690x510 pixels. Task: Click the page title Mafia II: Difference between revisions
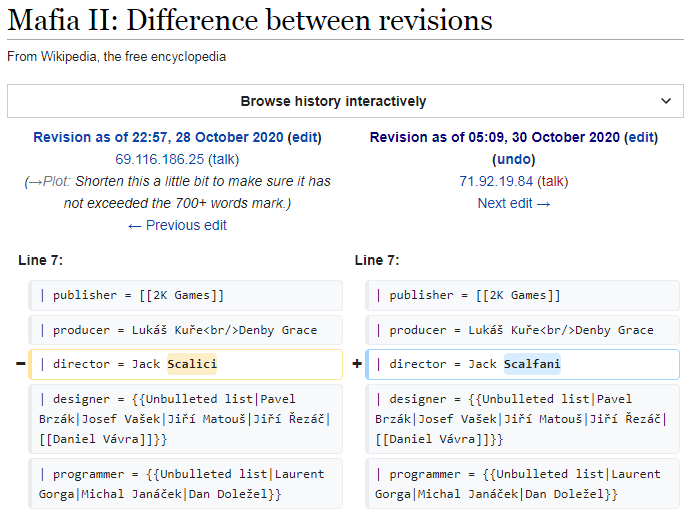250,20
